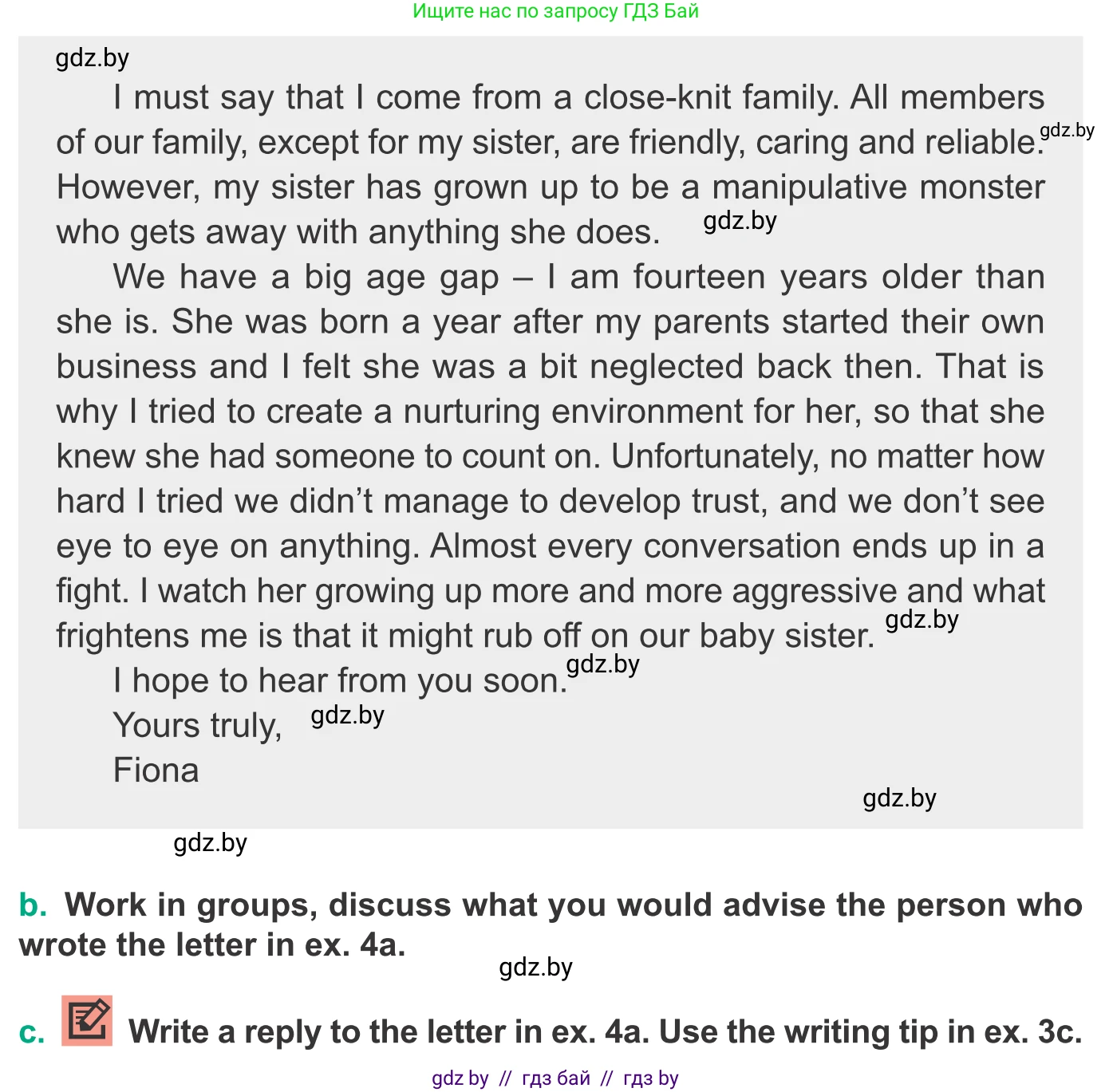This screenshot has width=1113, height=1092.
Task: Click the green exercise letter "b."
Action: 33,905
